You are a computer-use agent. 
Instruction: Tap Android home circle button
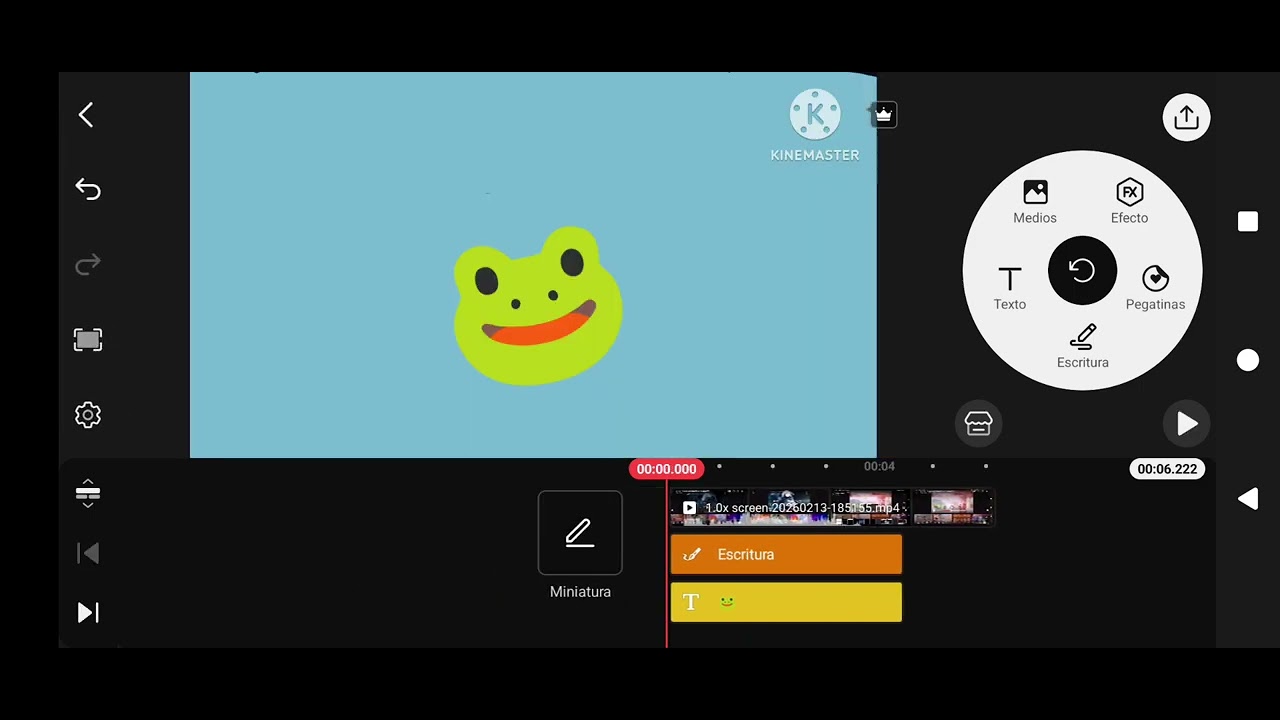(x=1248, y=360)
